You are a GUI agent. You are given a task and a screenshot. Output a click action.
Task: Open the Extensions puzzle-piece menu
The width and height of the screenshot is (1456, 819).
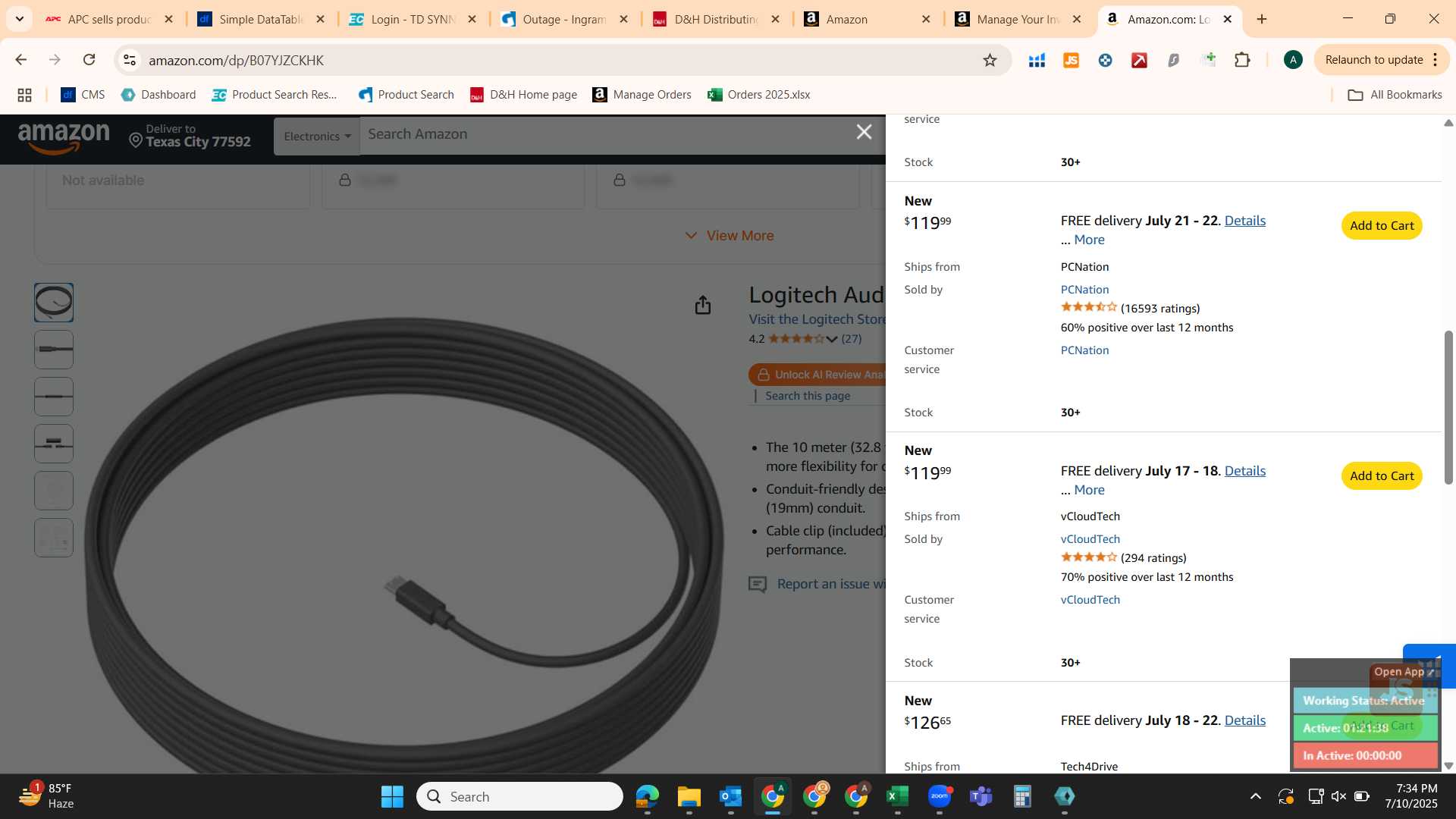(1242, 60)
